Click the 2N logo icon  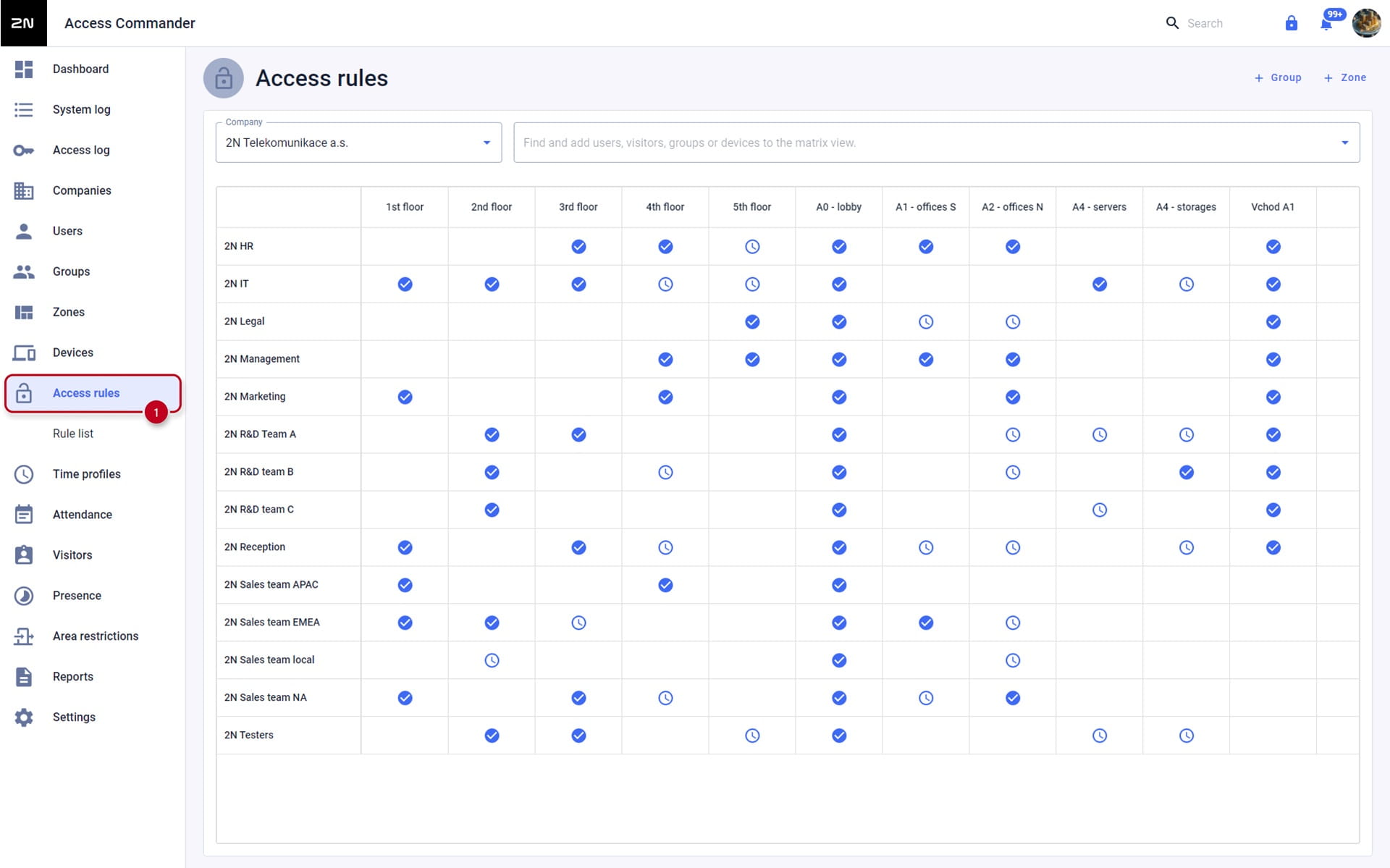click(23, 23)
